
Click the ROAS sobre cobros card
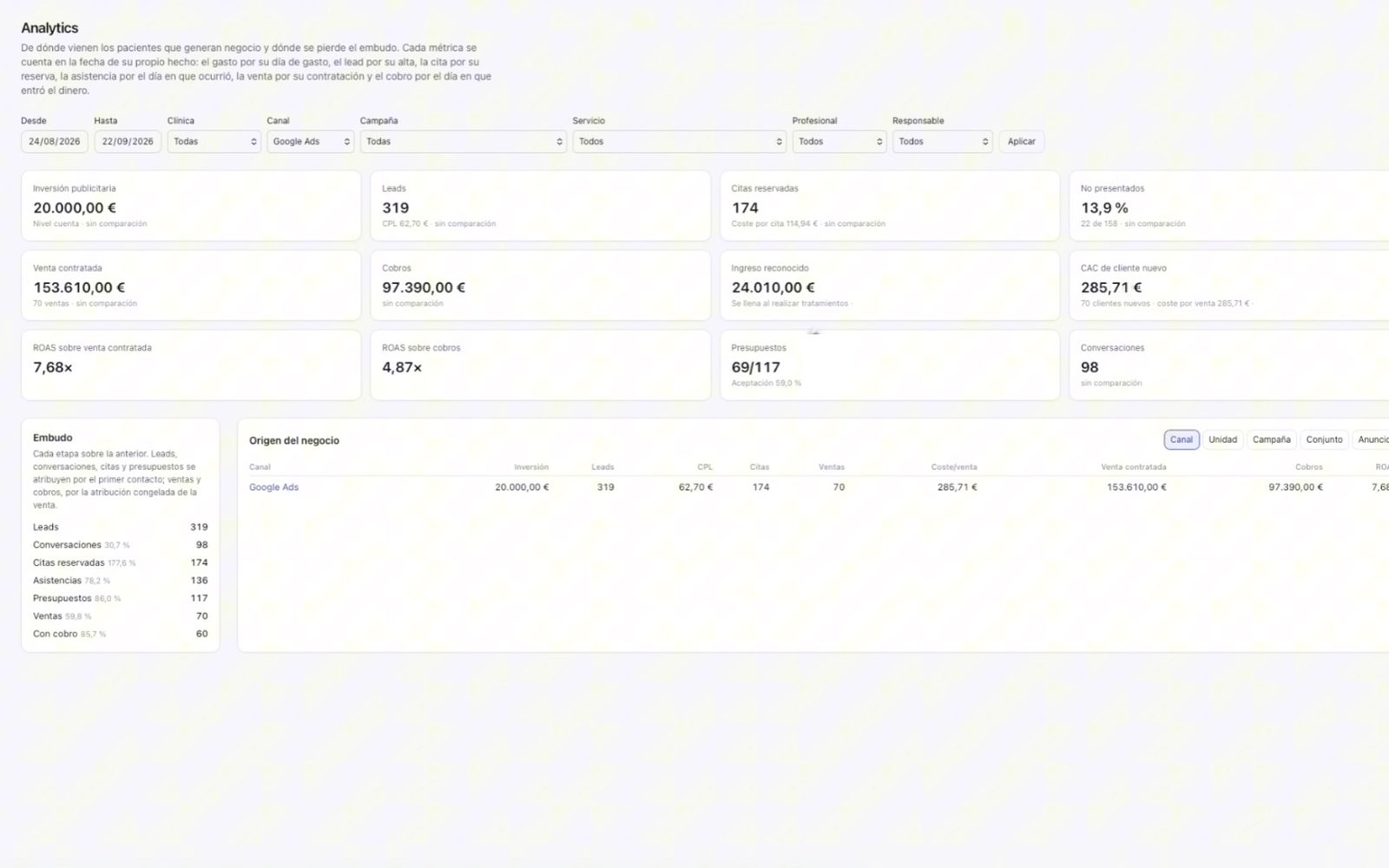(x=540, y=365)
